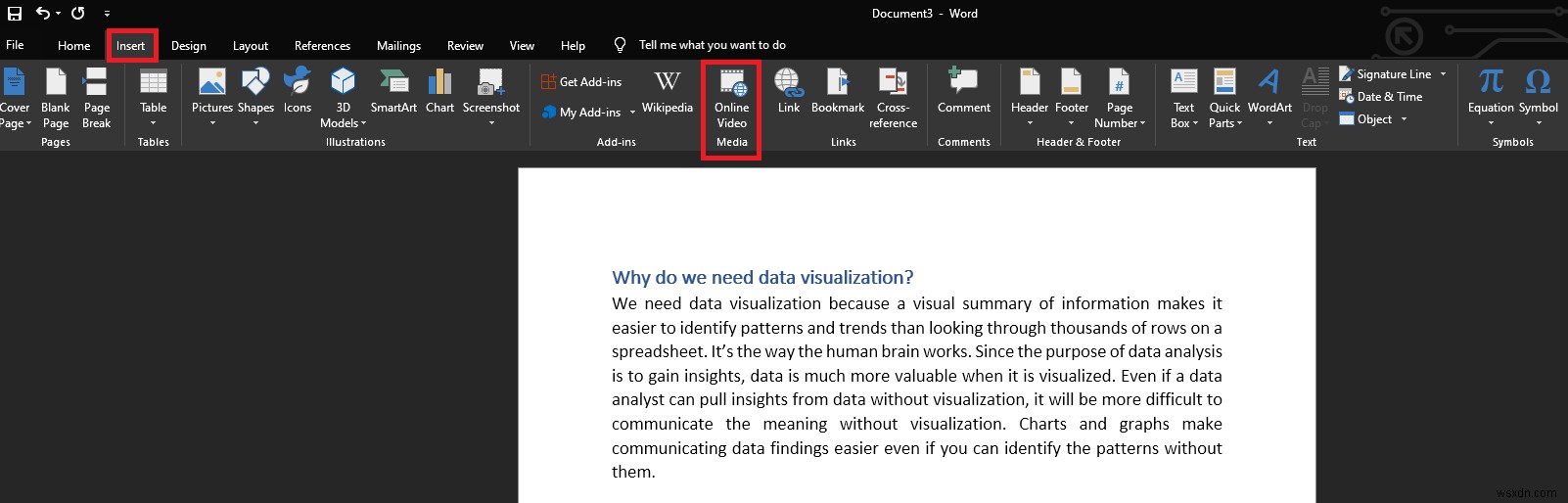Open the Equation dropdown
1568x503 pixels.
tap(1491, 97)
